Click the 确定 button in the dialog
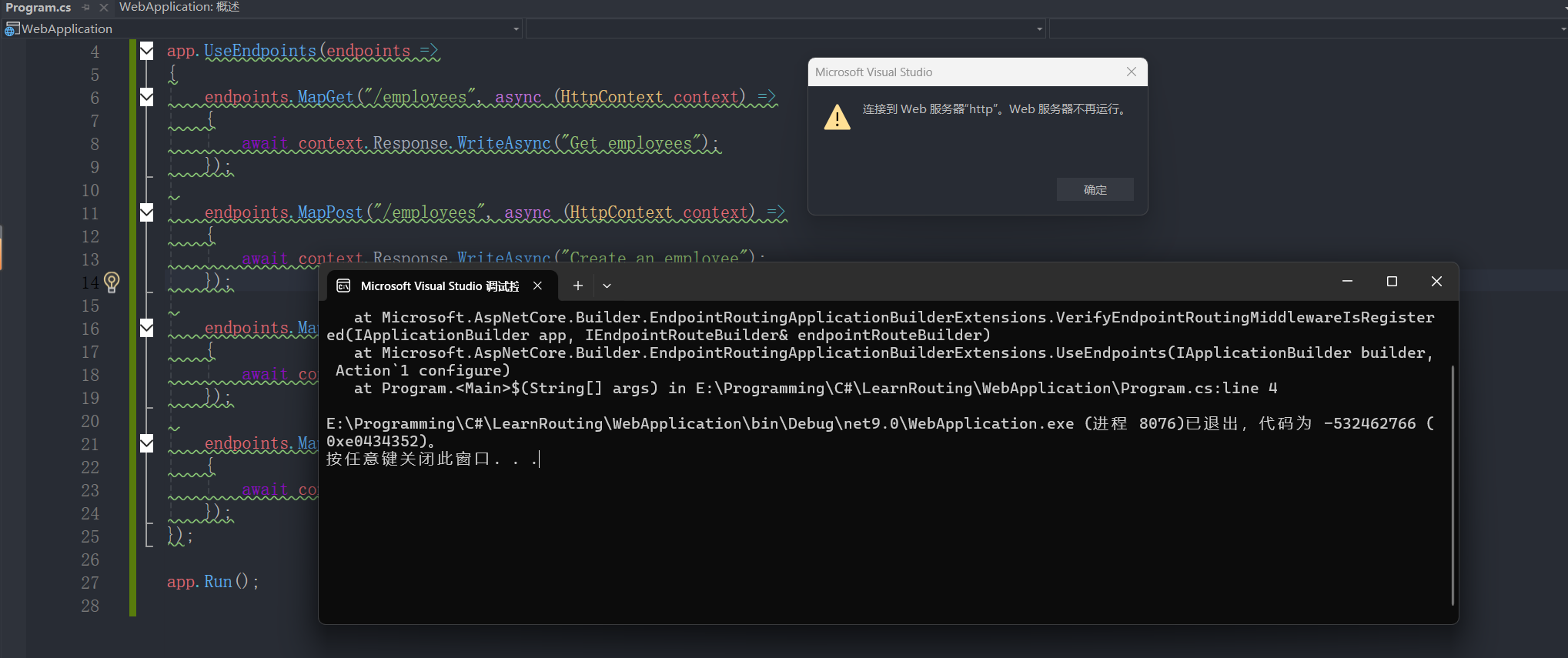Viewport: 1568px width, 658px height. click(1094, 189)
